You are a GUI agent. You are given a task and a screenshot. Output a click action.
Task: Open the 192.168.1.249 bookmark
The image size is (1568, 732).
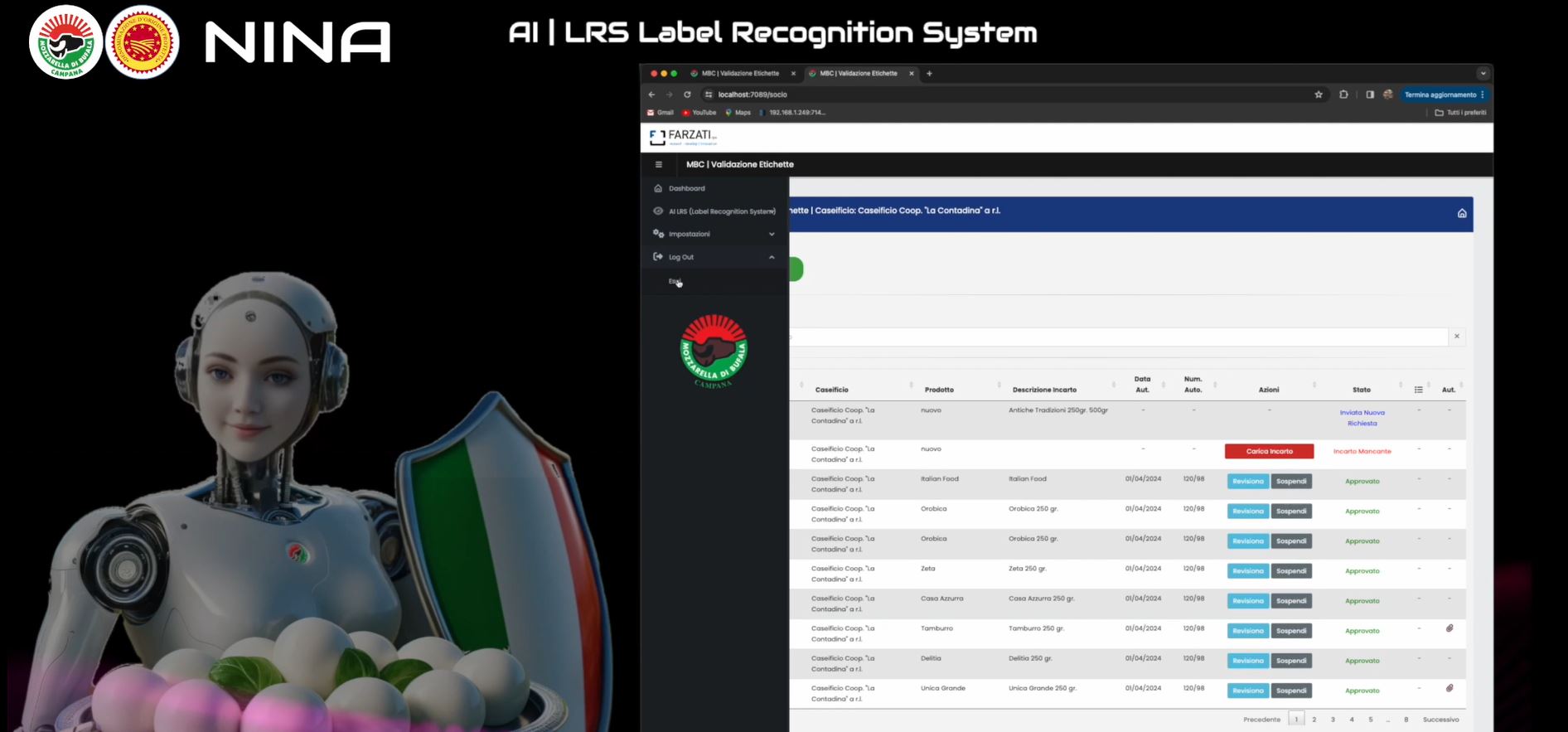click(x=792, y=113)
